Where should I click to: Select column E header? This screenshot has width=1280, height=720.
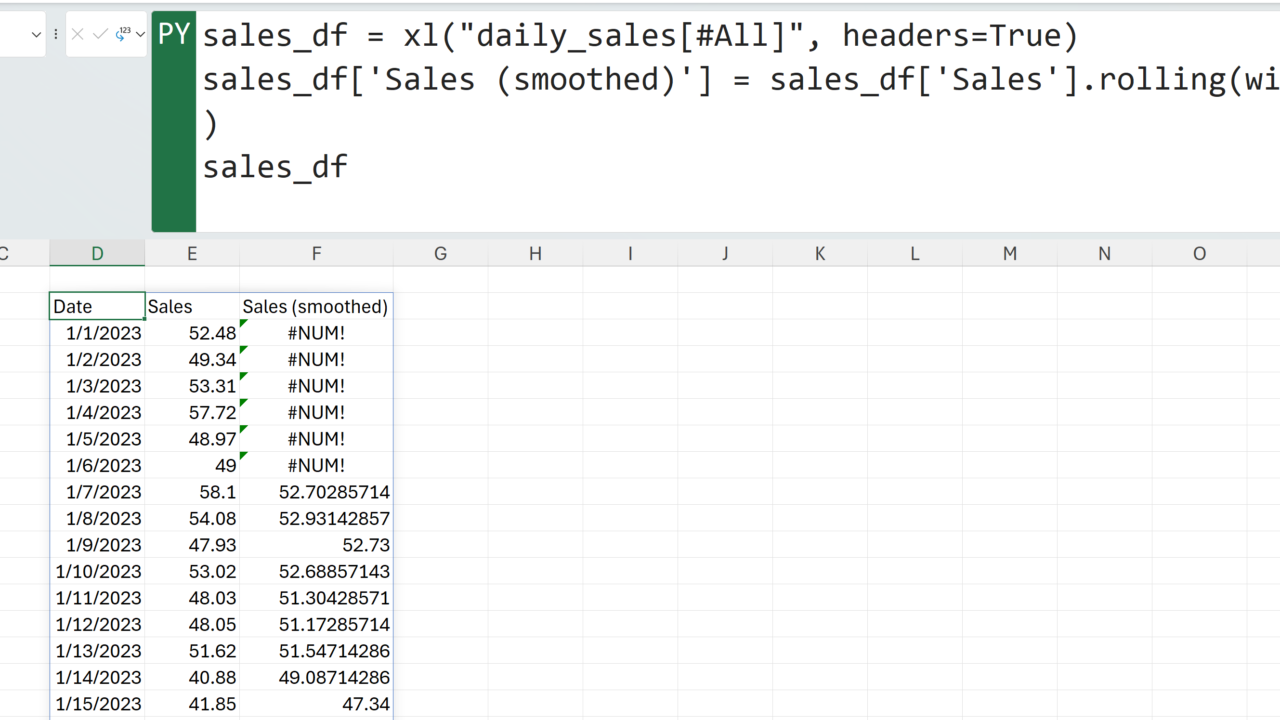coord(192,254)
